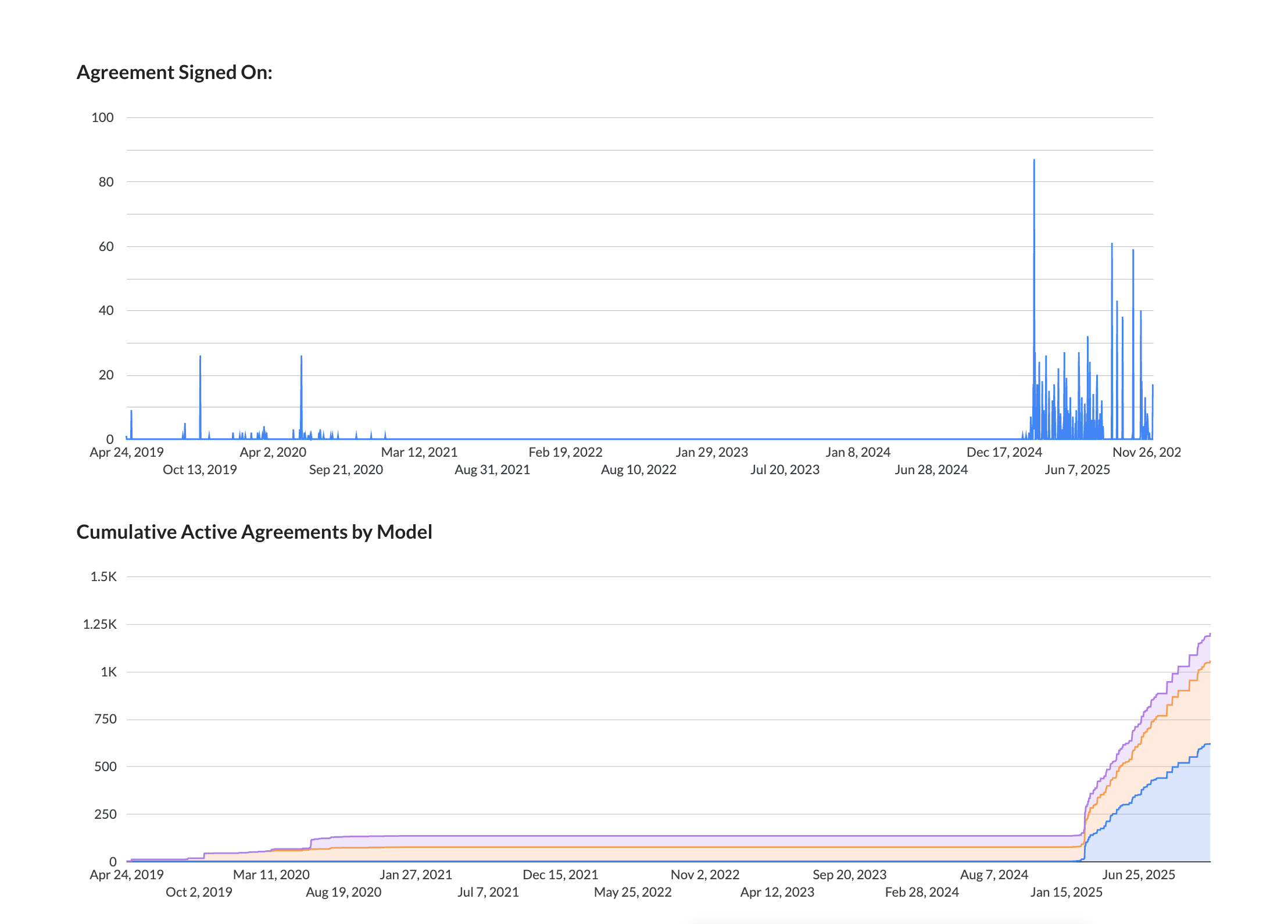Click the blue line's endpoint near 620
The width and height of the screenshot is (1288, 924).
[x=1210, y=744]
